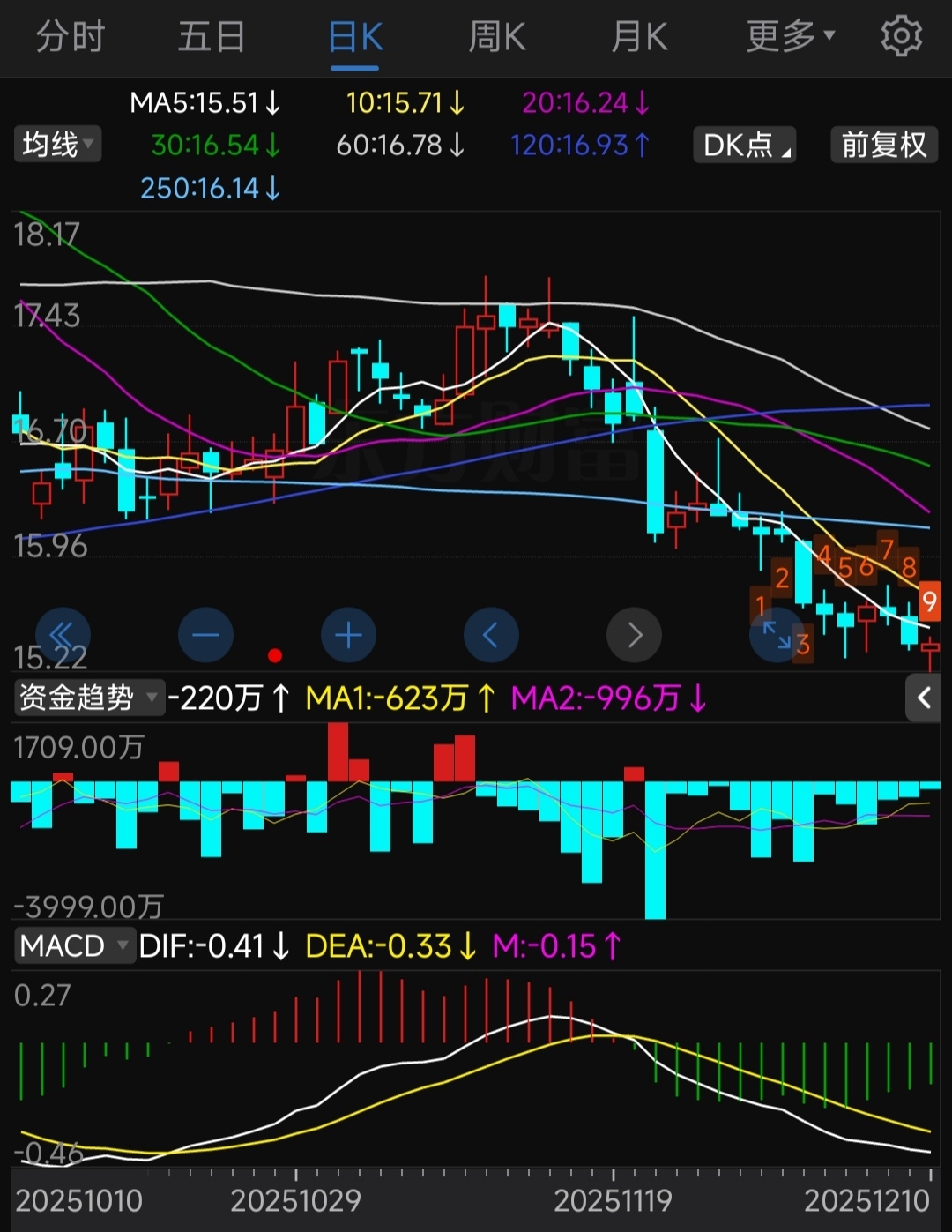Expand chart to fullscreen diagonal arrows
Image resolution: width=952 pixels, height=1232 pixels.
pos(776,634)
